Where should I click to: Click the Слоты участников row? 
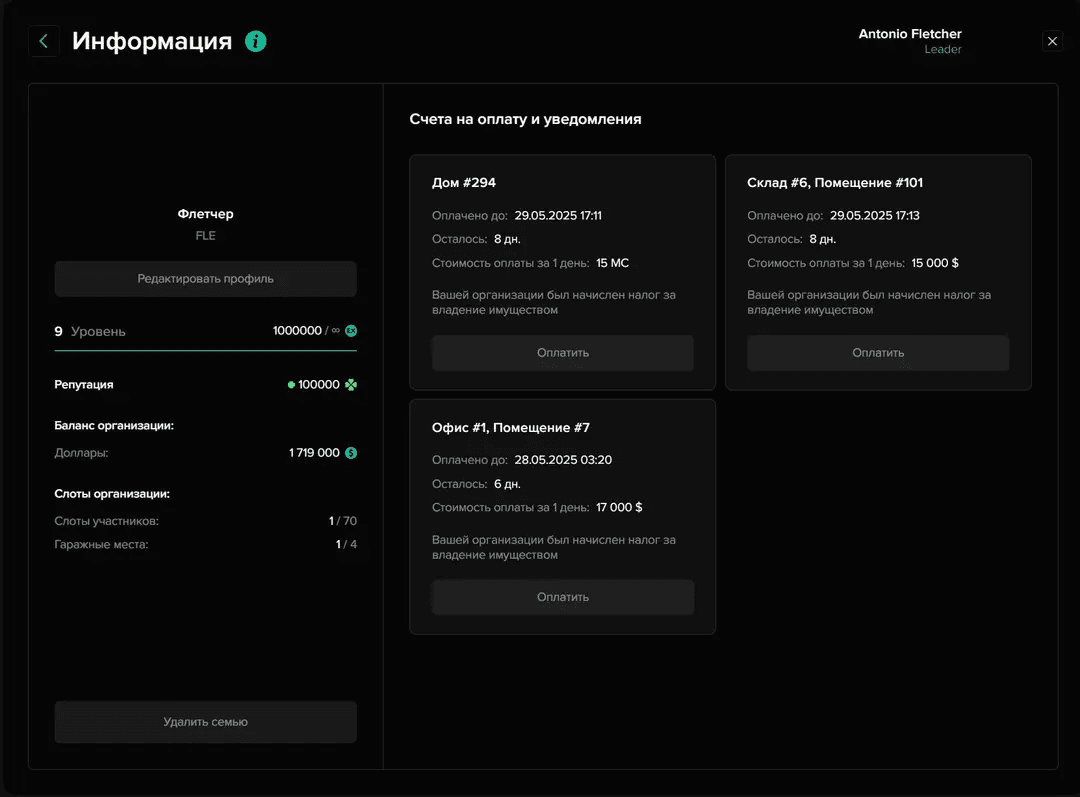[x=205, y=521]
